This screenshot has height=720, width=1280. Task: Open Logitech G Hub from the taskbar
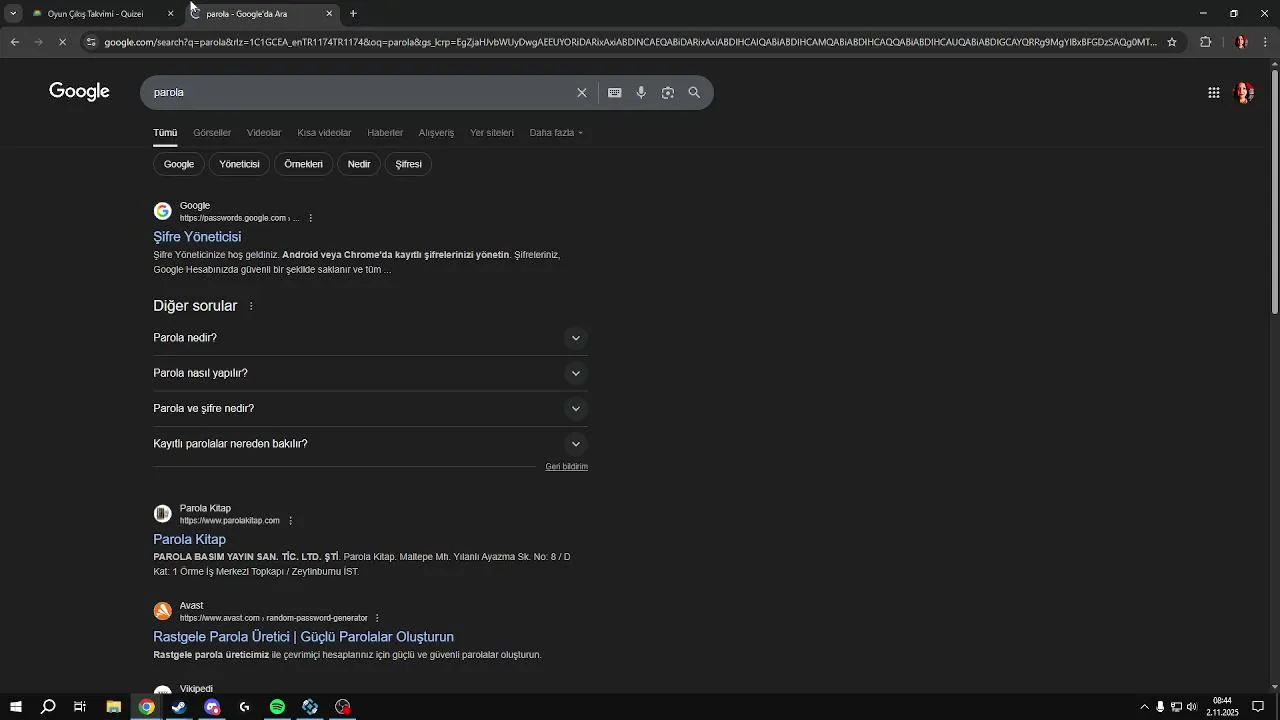245,707
